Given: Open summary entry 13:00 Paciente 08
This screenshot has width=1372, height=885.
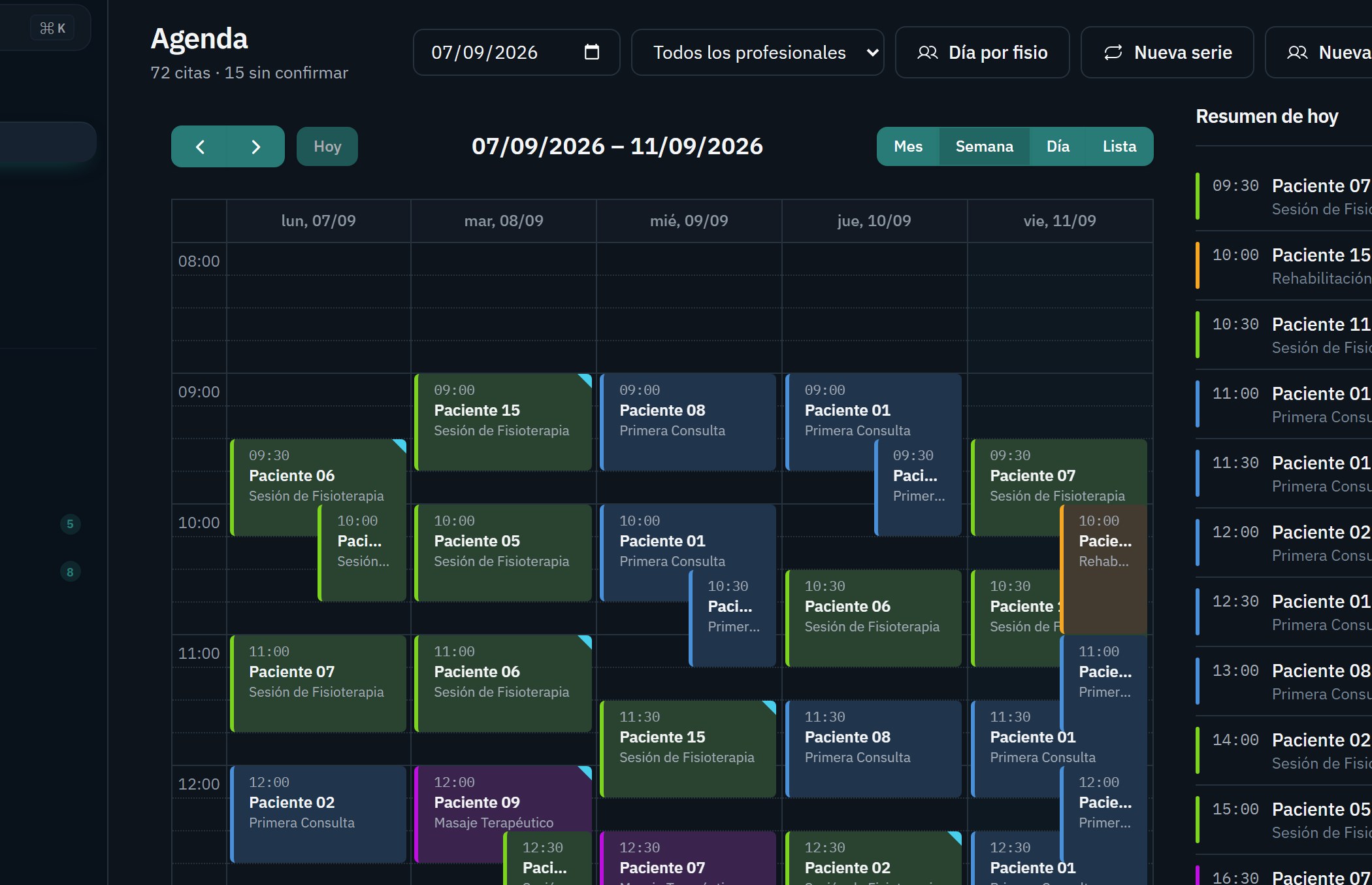Looking at the screenshot, I should click(1284, 681).
